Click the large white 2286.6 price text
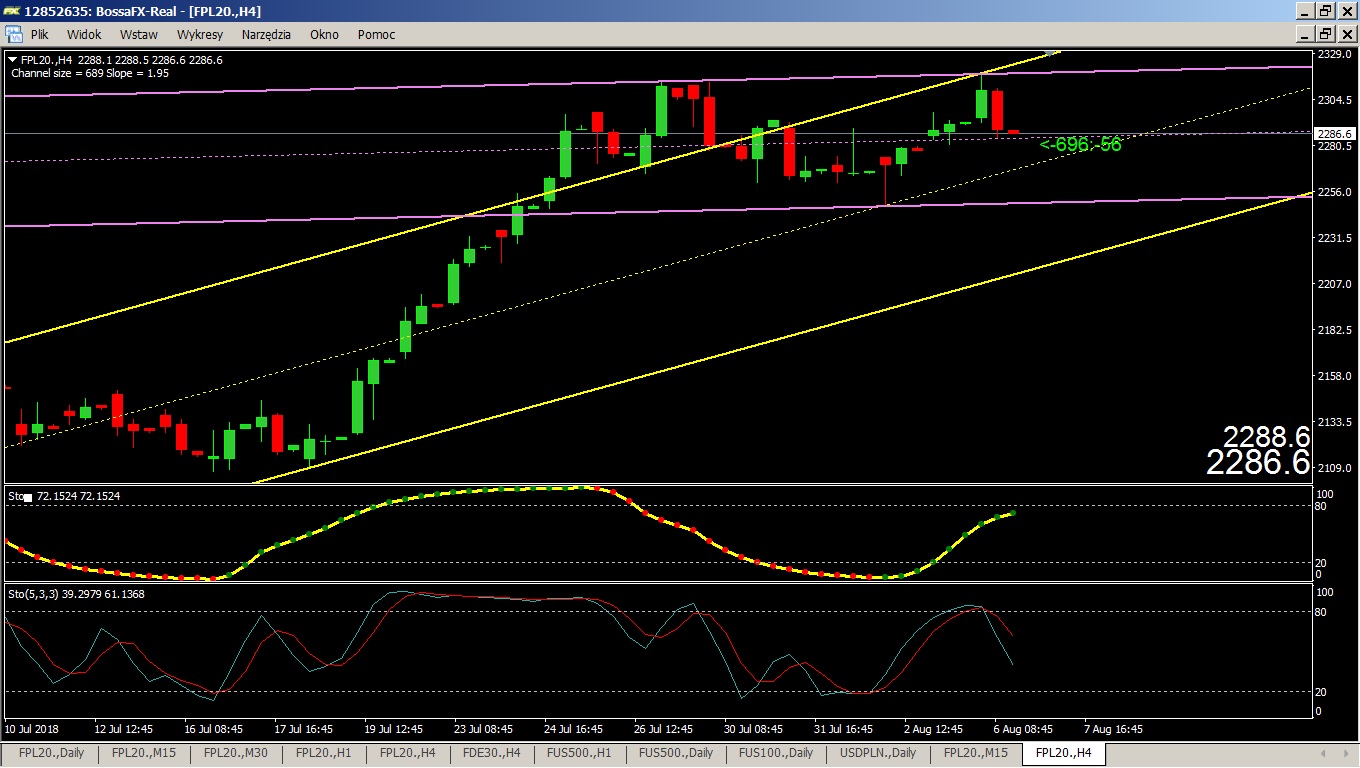The height and width of the screenshot is (768, 1360). (x=1258, y=462)
